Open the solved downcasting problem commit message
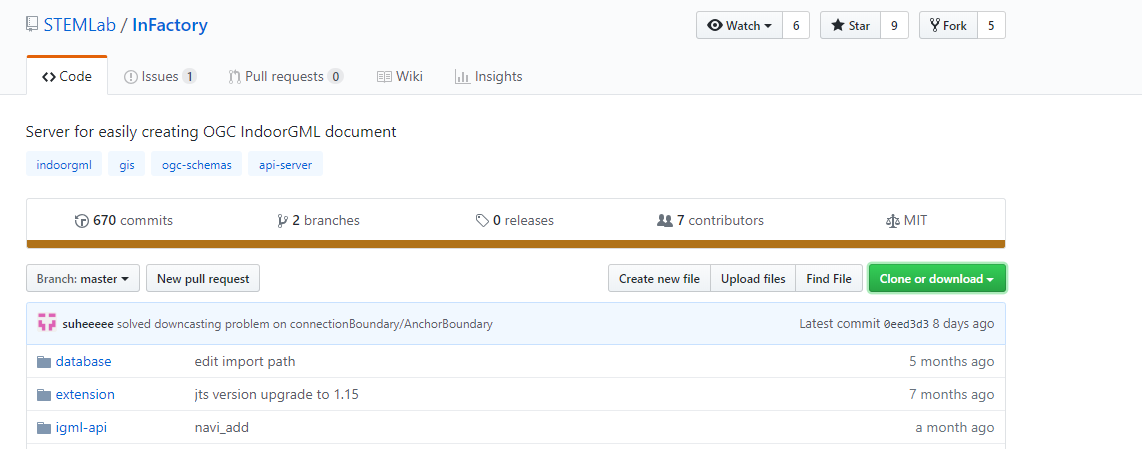 tap(304, 324)
